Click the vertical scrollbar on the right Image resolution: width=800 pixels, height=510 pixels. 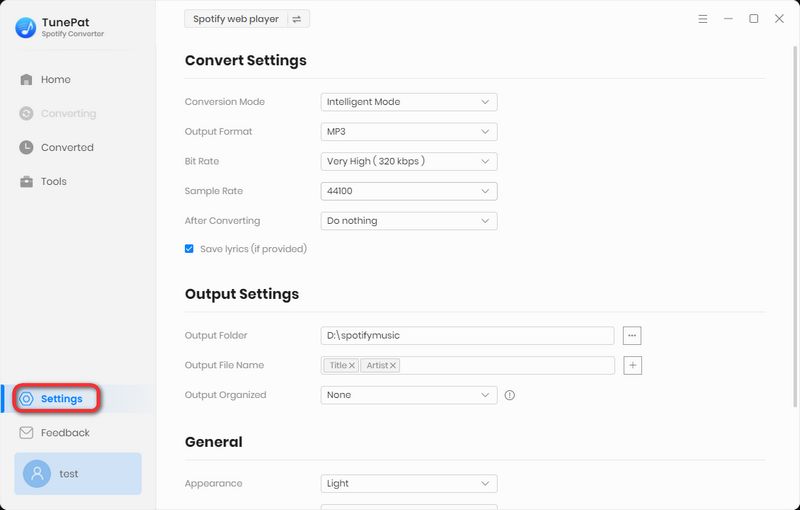click(795, 227)
